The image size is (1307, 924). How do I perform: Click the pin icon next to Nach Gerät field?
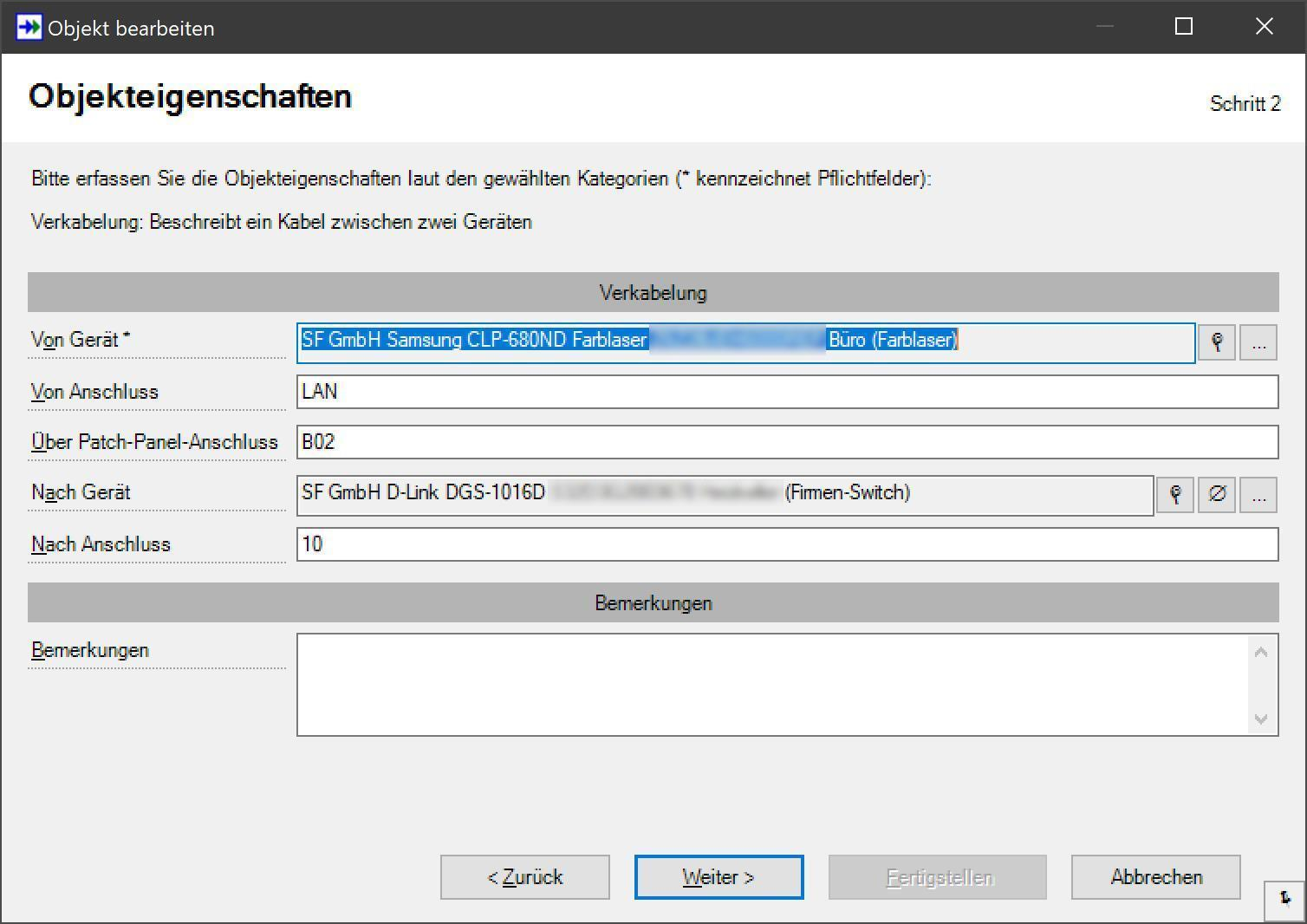[x=1175, y=495]
